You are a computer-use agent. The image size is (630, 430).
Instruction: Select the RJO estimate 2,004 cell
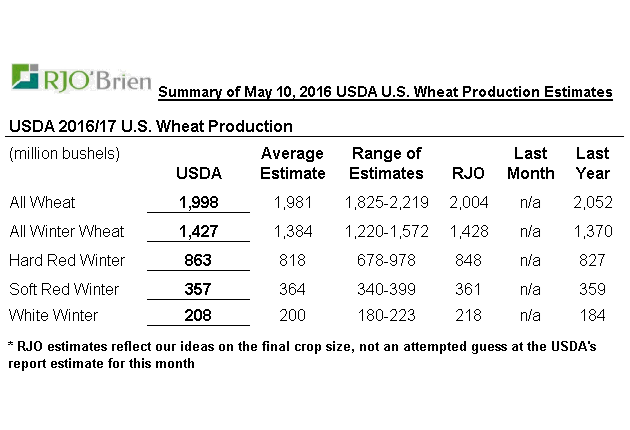coord(466,202)
